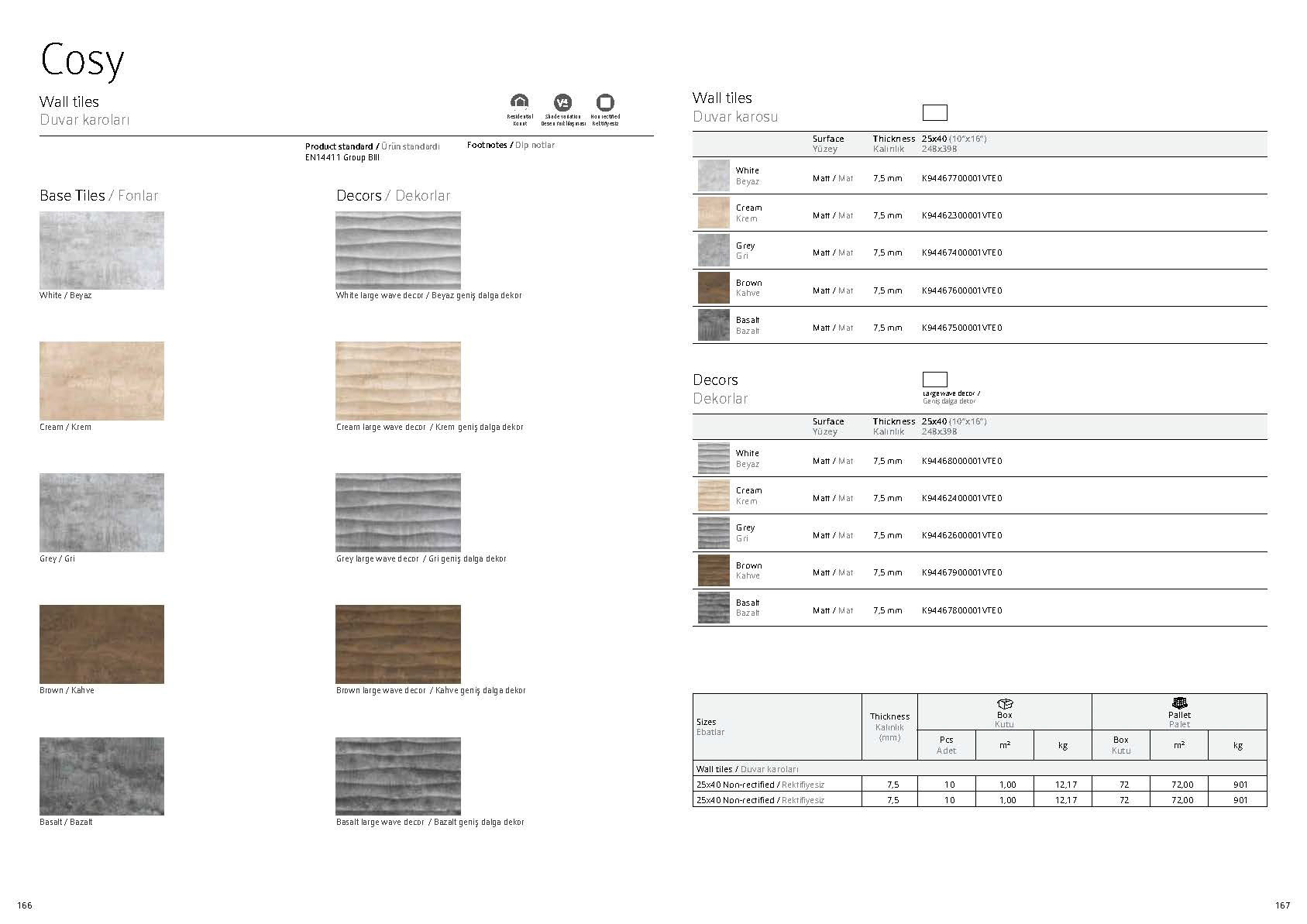
Task: Click product code K94462300001VTE0
Action: 961,215
